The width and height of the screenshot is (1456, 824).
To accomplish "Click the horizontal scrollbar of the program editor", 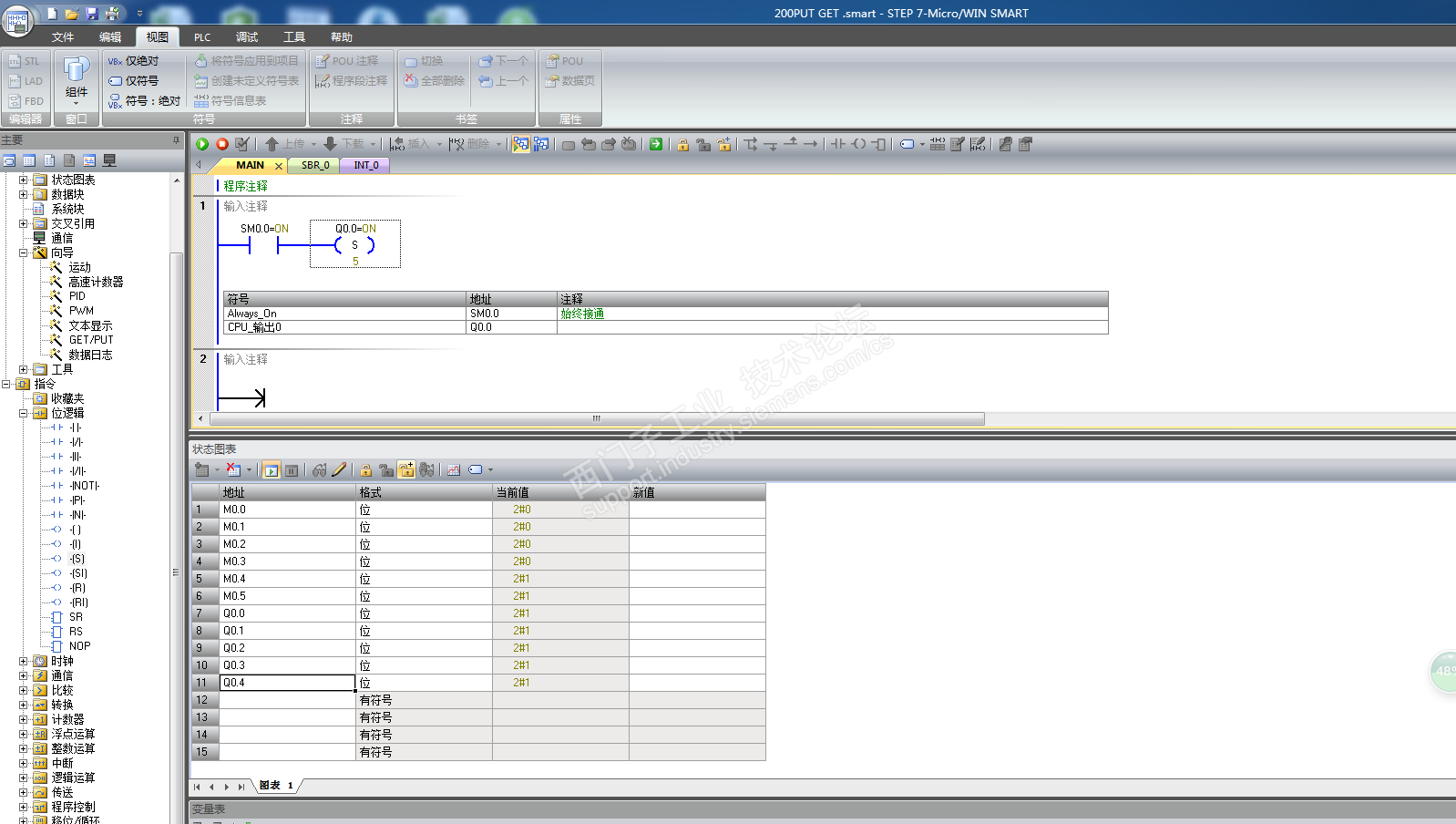I will pyautogui.click(x=597, y=419).
